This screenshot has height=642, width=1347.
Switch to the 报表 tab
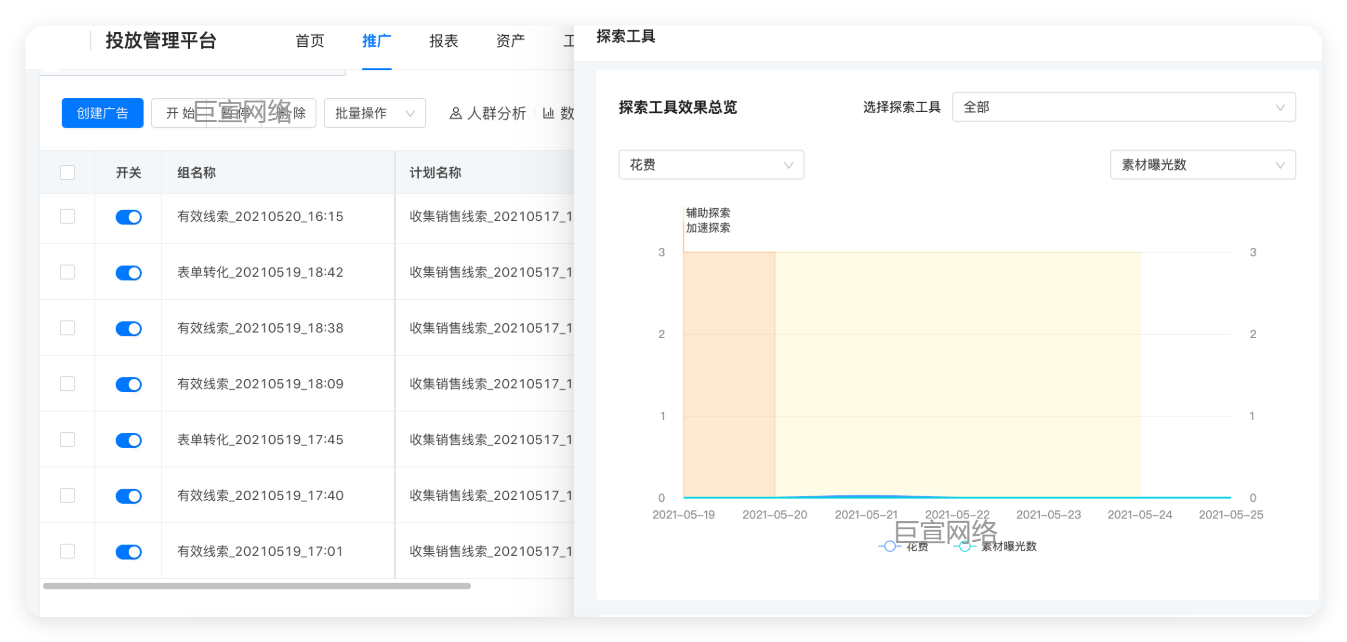click(x=443, y=41)
